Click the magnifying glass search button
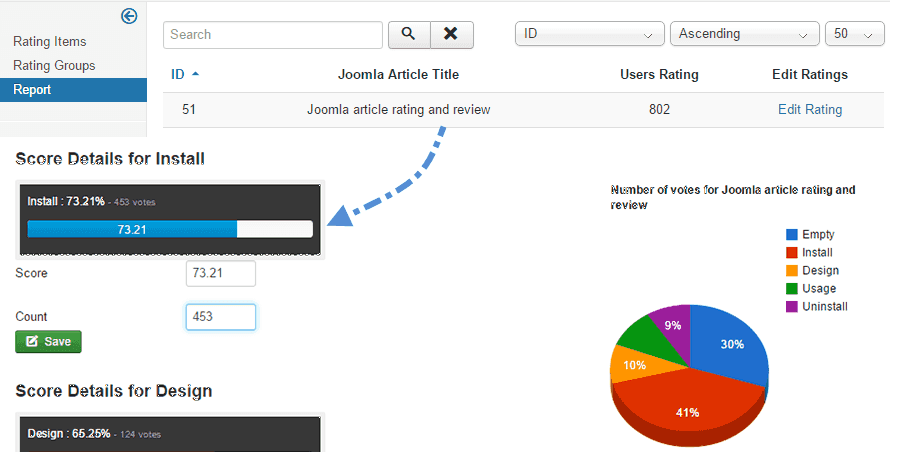Screen dimensions: 900x452 (408, 34)
